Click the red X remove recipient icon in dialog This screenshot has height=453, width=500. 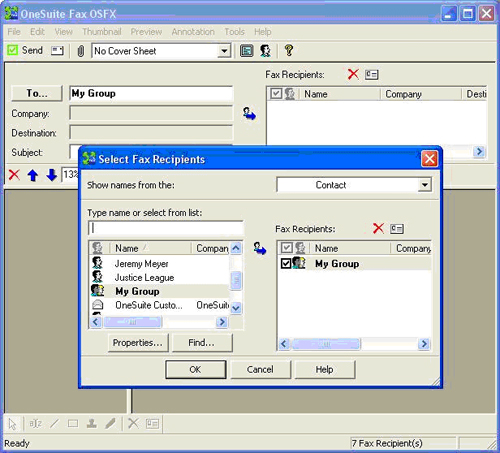pyautogui.click(x=378, y=228)
